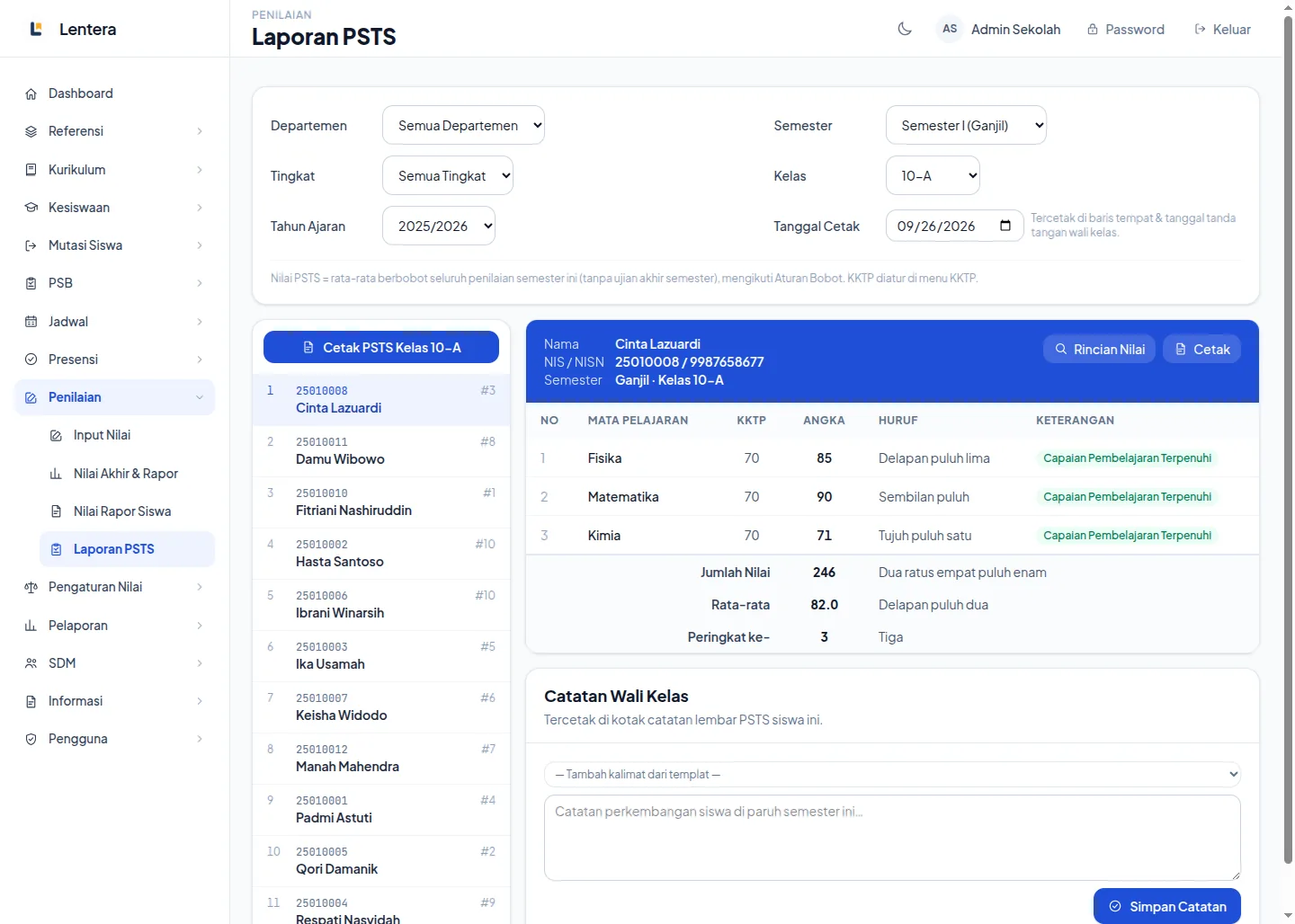
Task: Click the Presensi check-circle icon
Action: coord(31,360)
